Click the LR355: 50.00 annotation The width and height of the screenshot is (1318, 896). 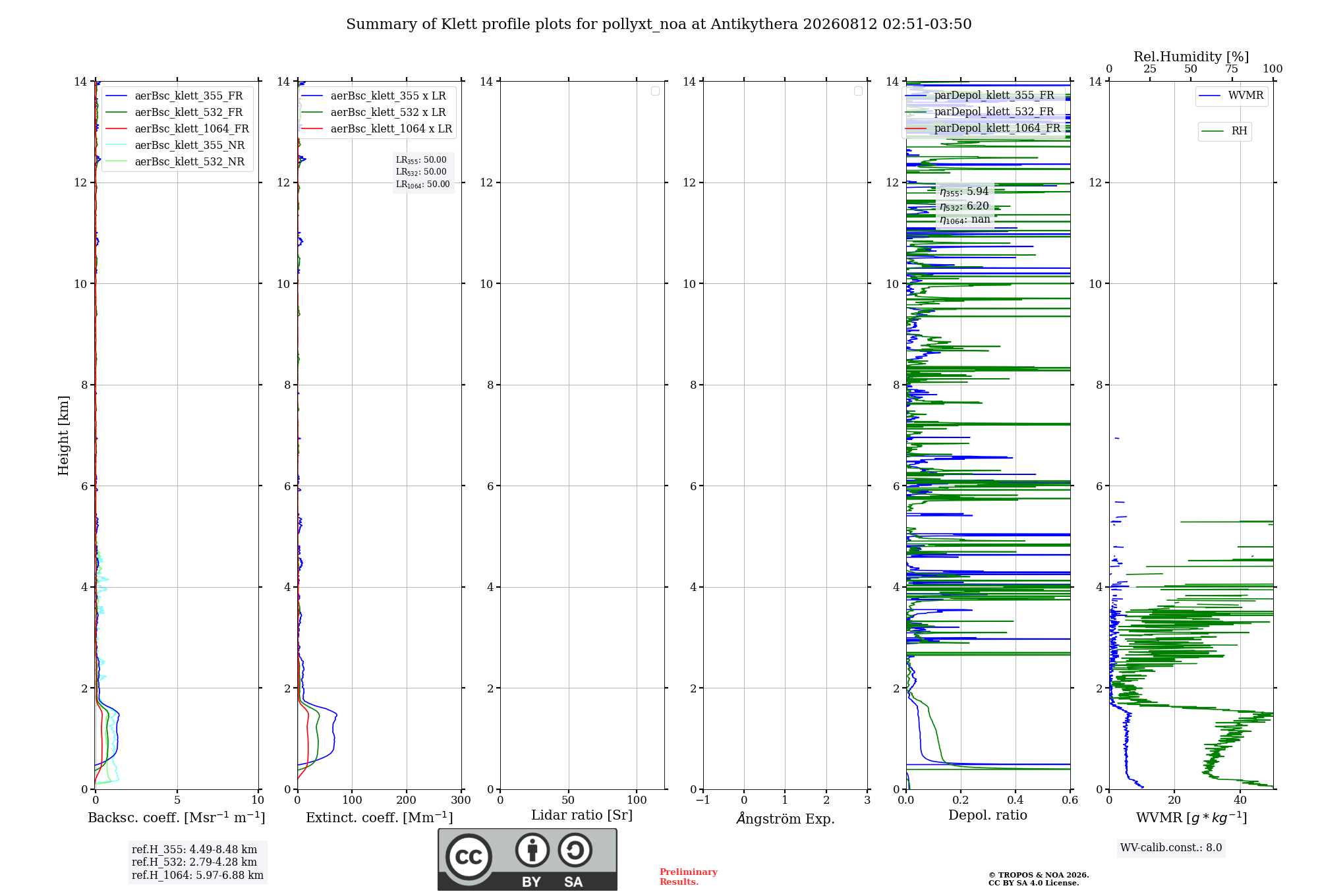coord(421,160)
